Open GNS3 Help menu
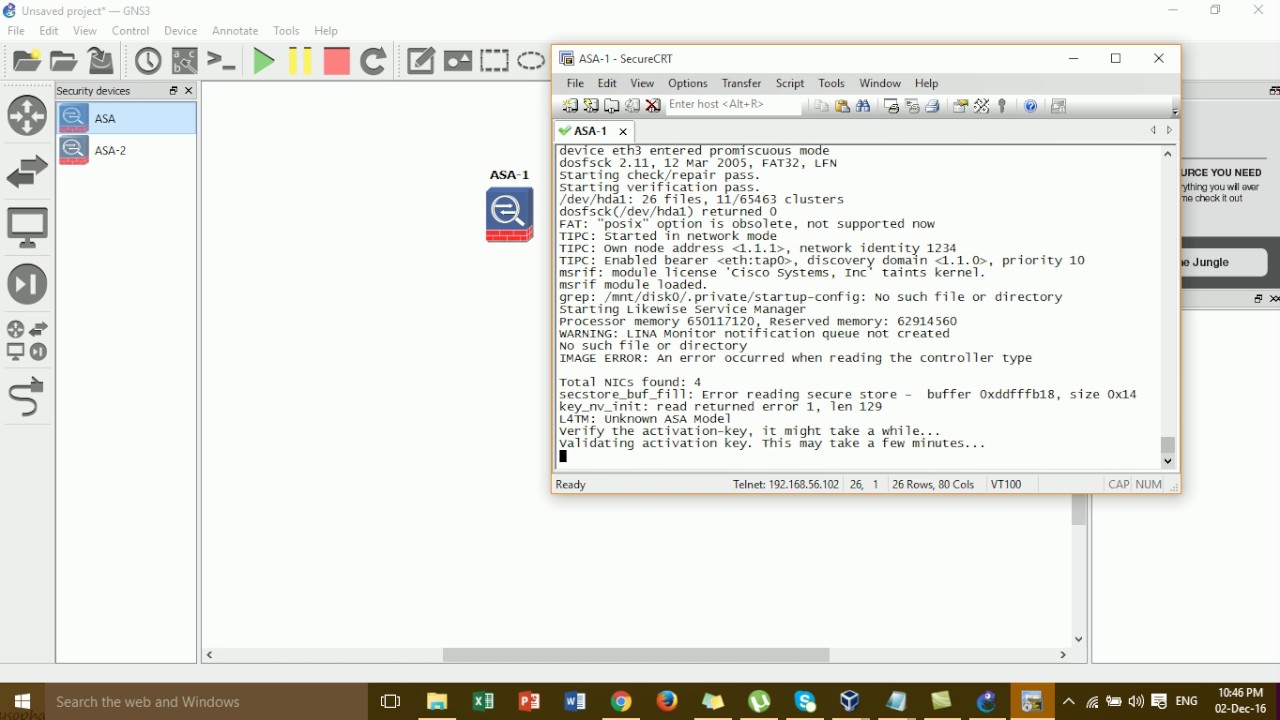1280x720 pixels. pos(326,31)
